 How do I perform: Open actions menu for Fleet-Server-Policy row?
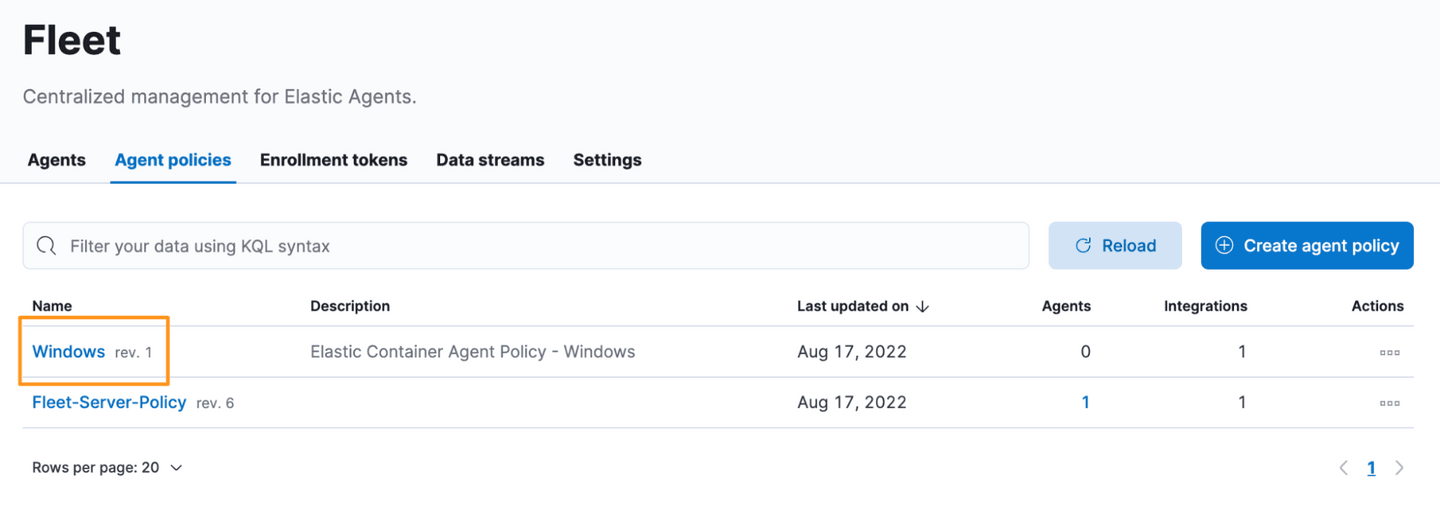pyautogui.click(x=1389, y=403)
